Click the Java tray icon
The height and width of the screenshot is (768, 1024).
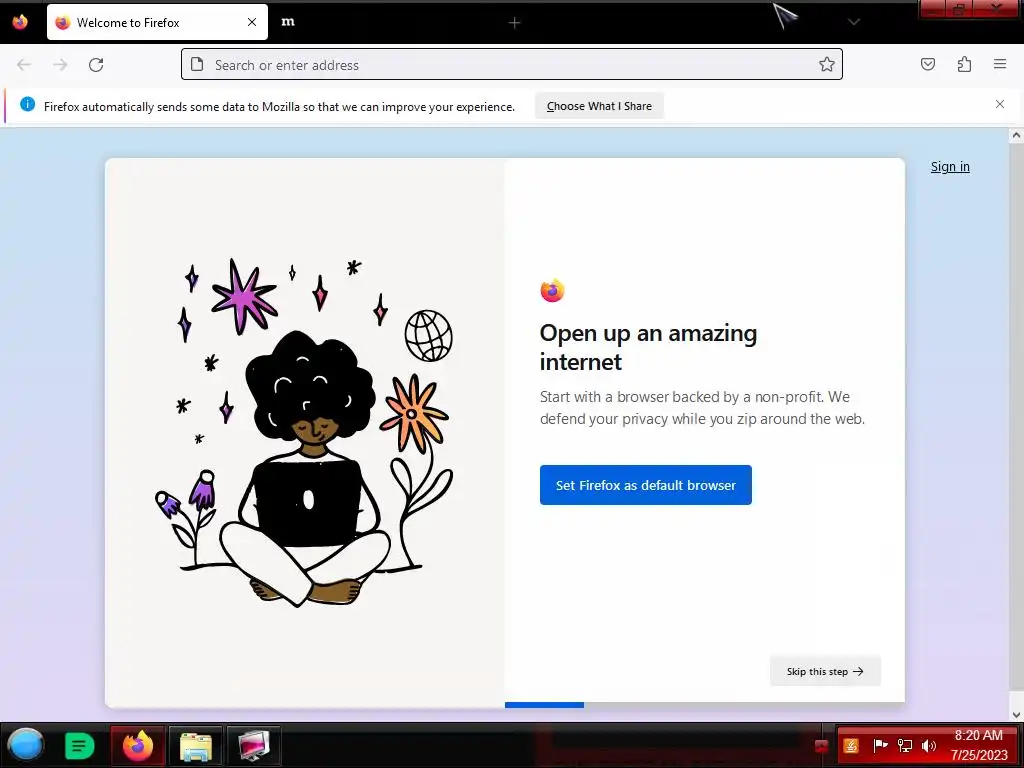click(851, 746)
